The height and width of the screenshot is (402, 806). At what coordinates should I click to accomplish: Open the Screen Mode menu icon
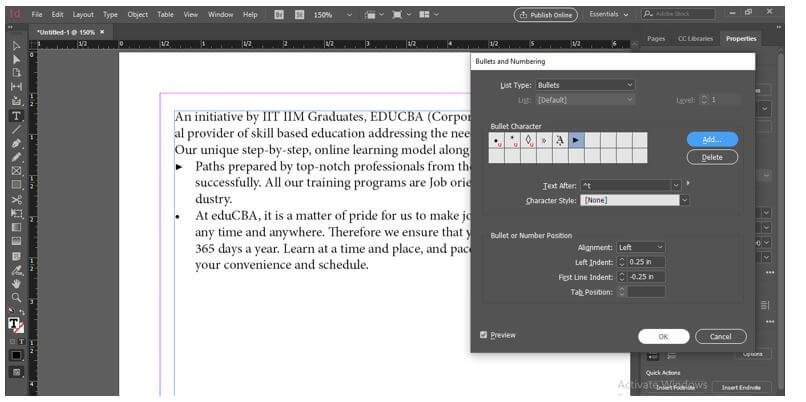pos(401,15)
